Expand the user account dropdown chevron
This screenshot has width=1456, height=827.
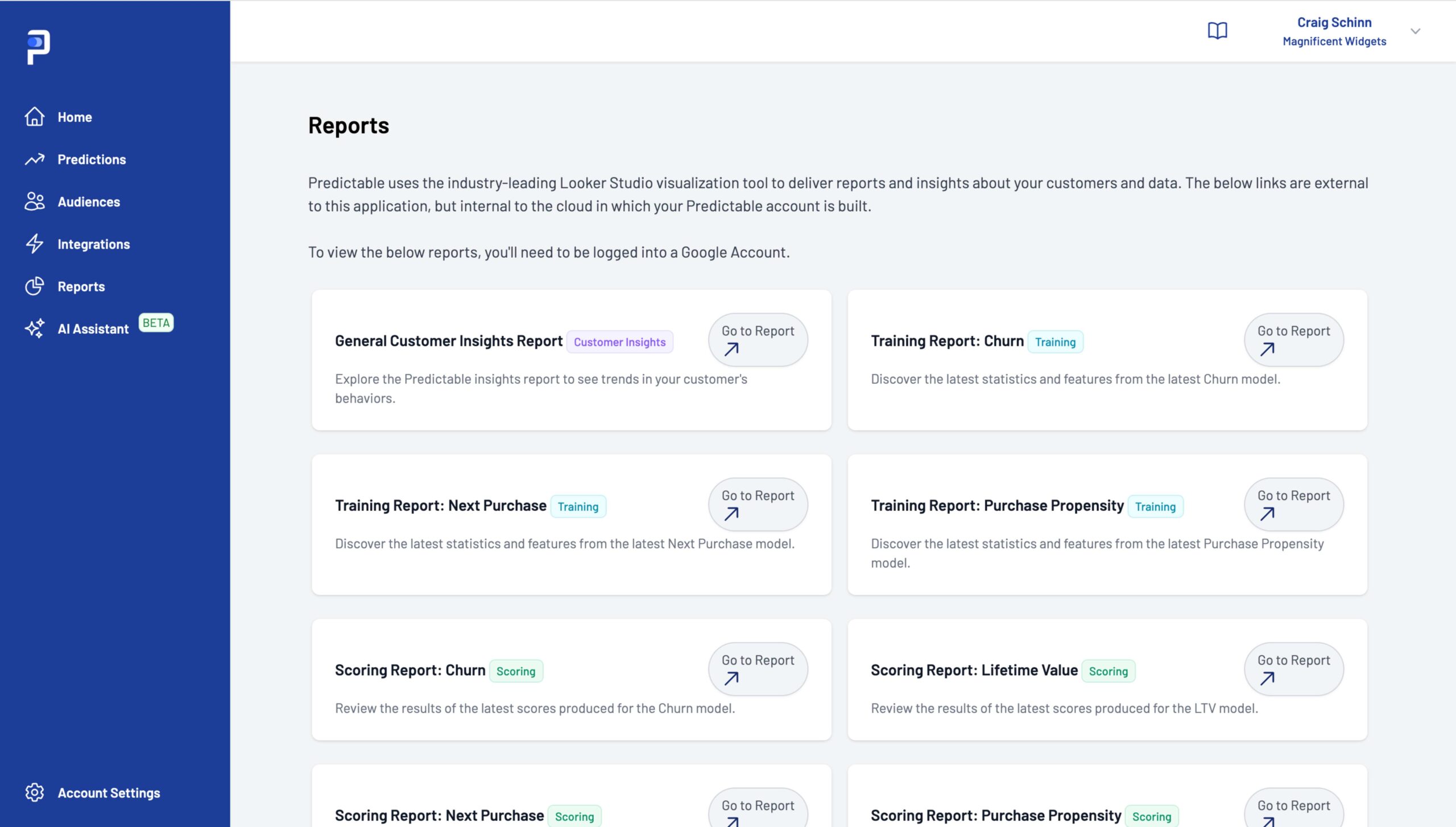tap(1415, 31)
